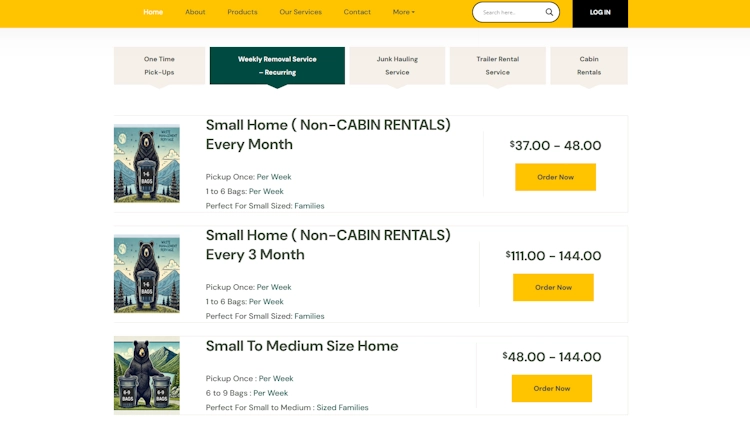
Task: Click Small To Medium Size Home title
Action: pyautogui.click(x=302, y=346)
